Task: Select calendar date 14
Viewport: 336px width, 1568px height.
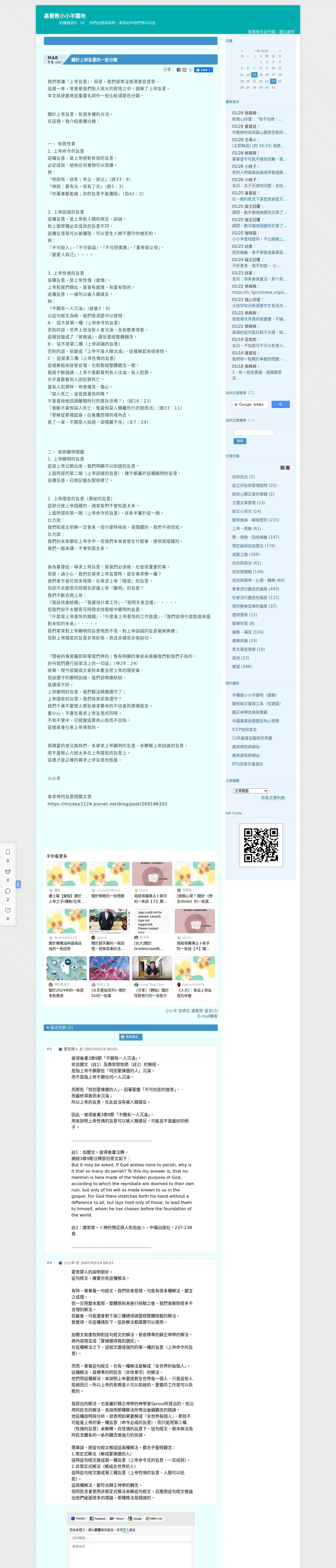Action: click(x=254, y=74)
